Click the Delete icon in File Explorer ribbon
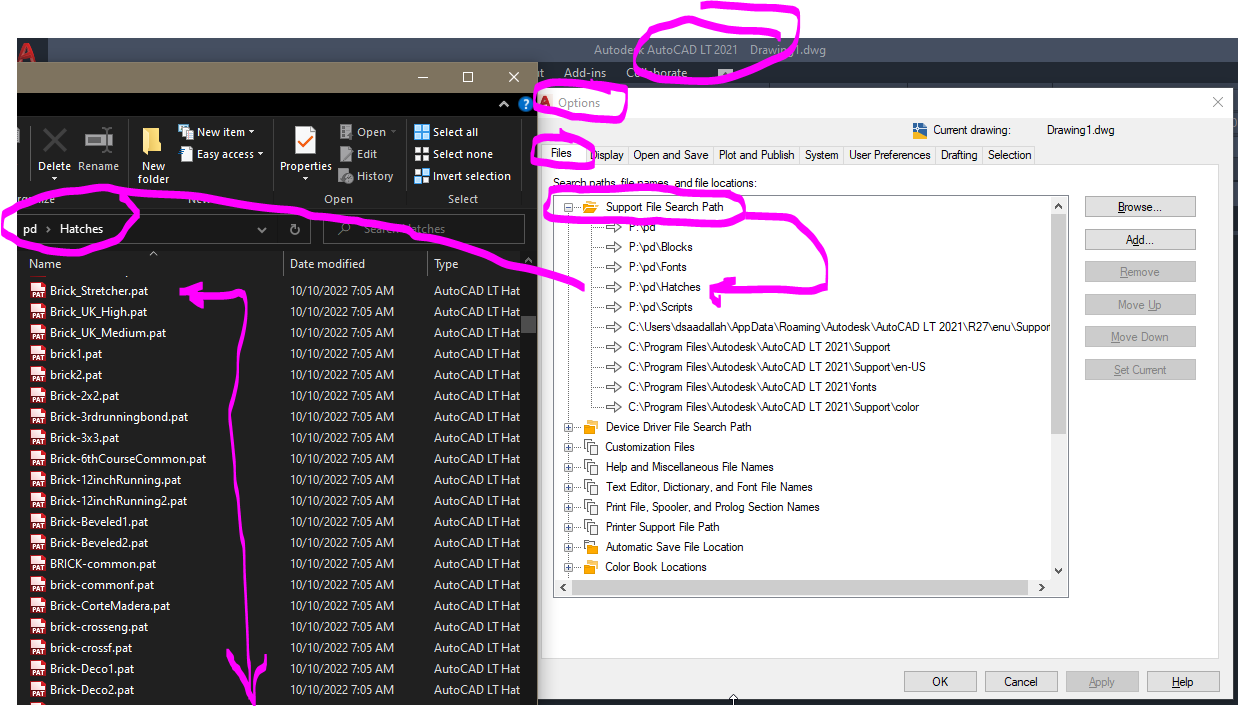Screen dimensions: 1238x706 pyautogui.click(x=54, y=140)
